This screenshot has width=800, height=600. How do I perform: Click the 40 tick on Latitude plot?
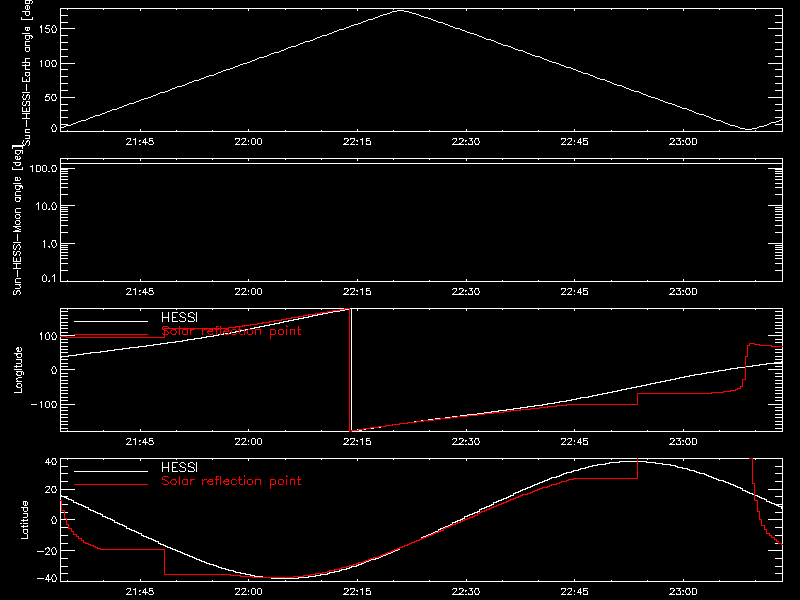pyautogui.click(x=51, y=462)
